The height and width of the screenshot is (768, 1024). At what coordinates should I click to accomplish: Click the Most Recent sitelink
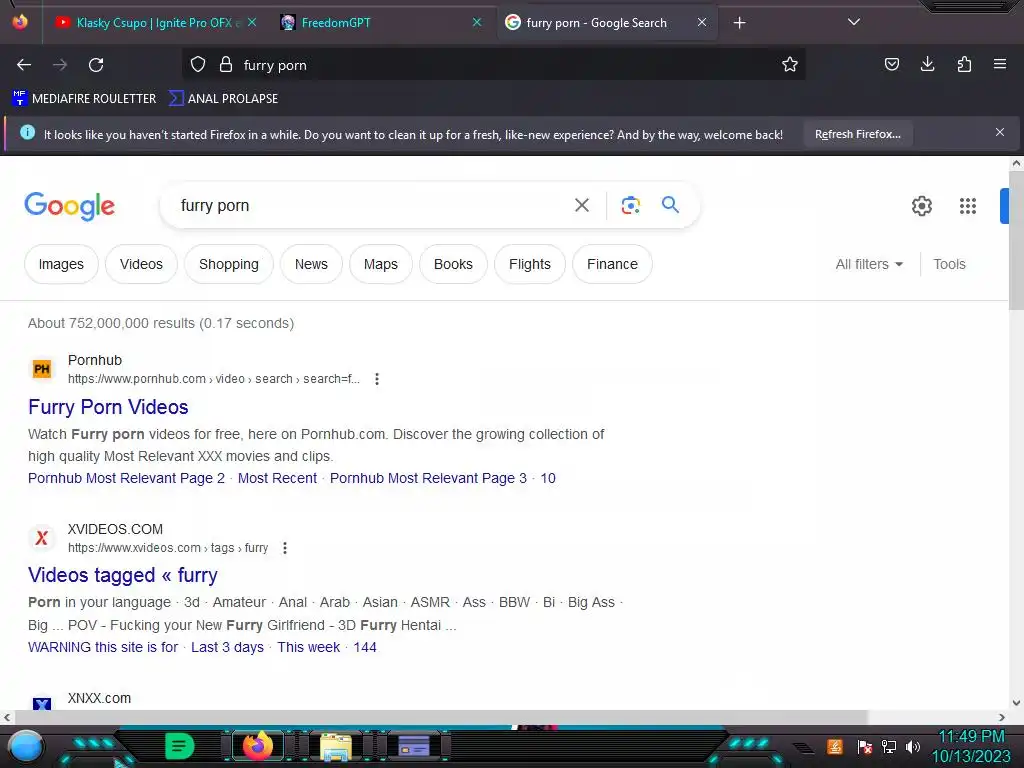277,478
